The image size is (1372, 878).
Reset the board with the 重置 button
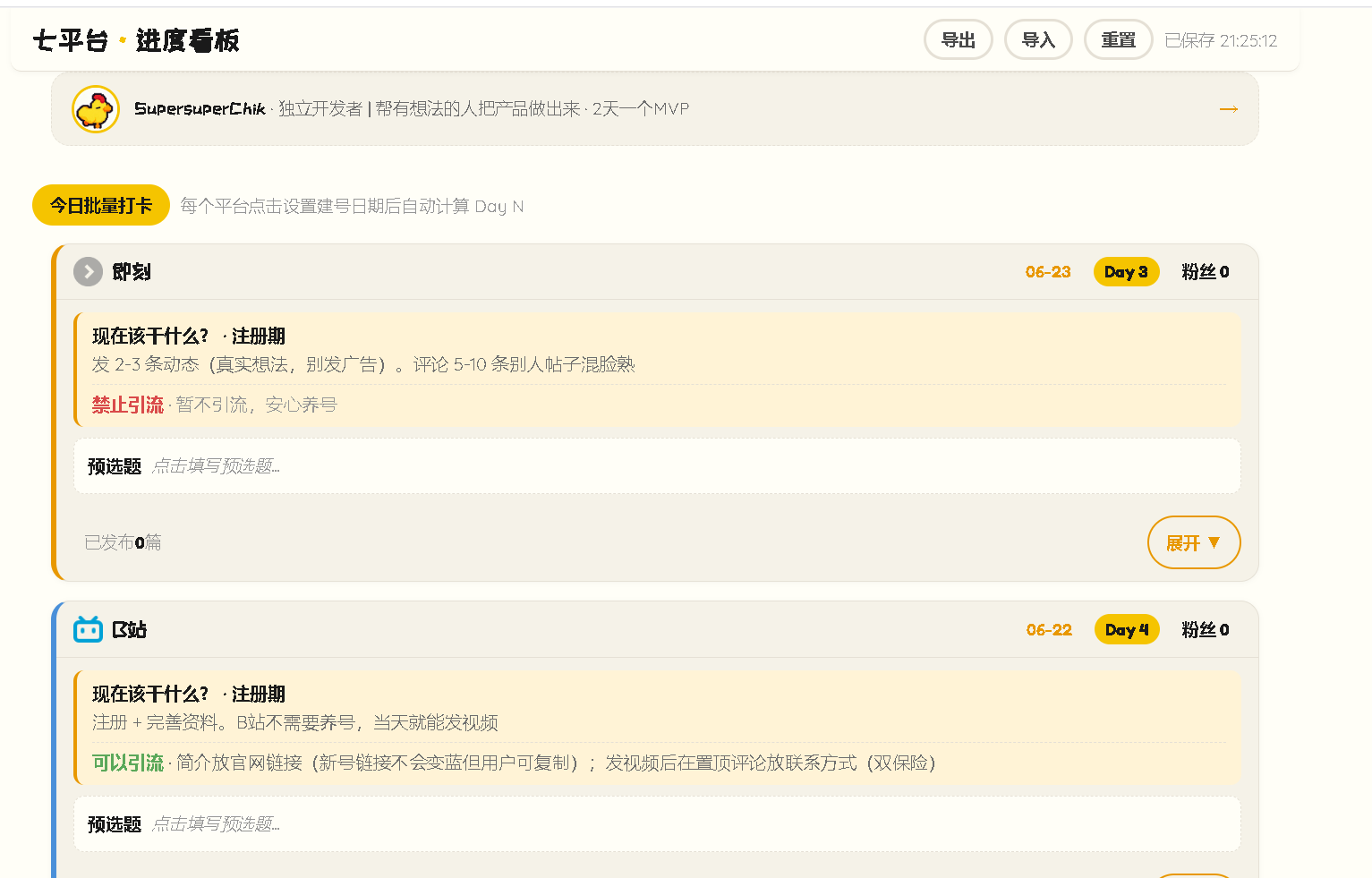pyautogui.click(x=1119, y=40)
